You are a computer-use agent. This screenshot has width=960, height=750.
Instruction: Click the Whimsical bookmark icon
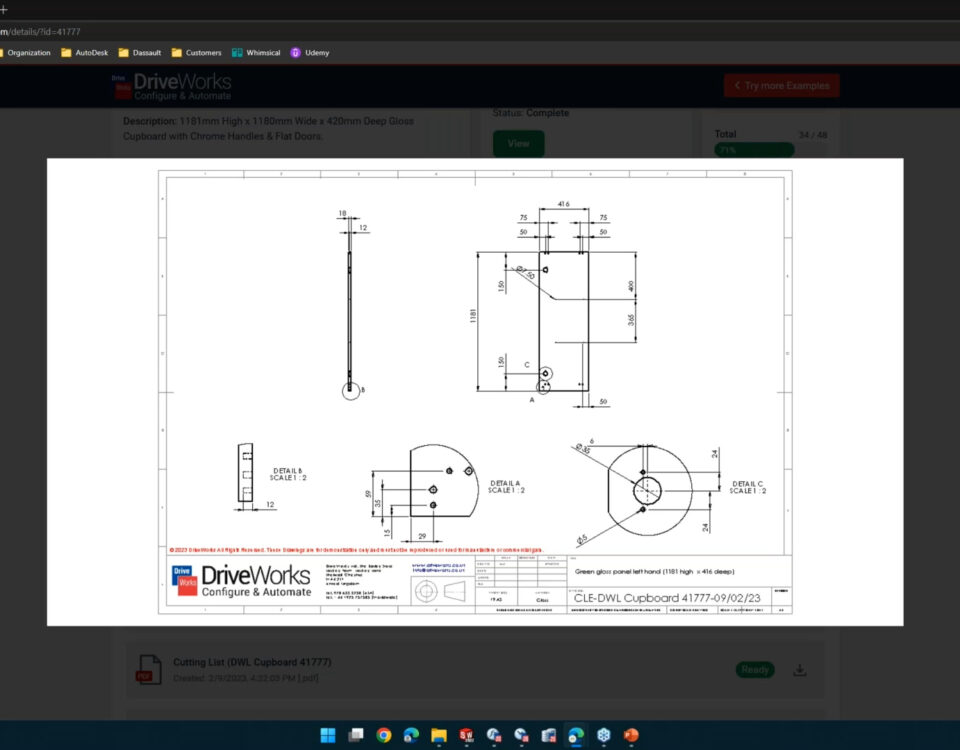click(x=236, y=52)
